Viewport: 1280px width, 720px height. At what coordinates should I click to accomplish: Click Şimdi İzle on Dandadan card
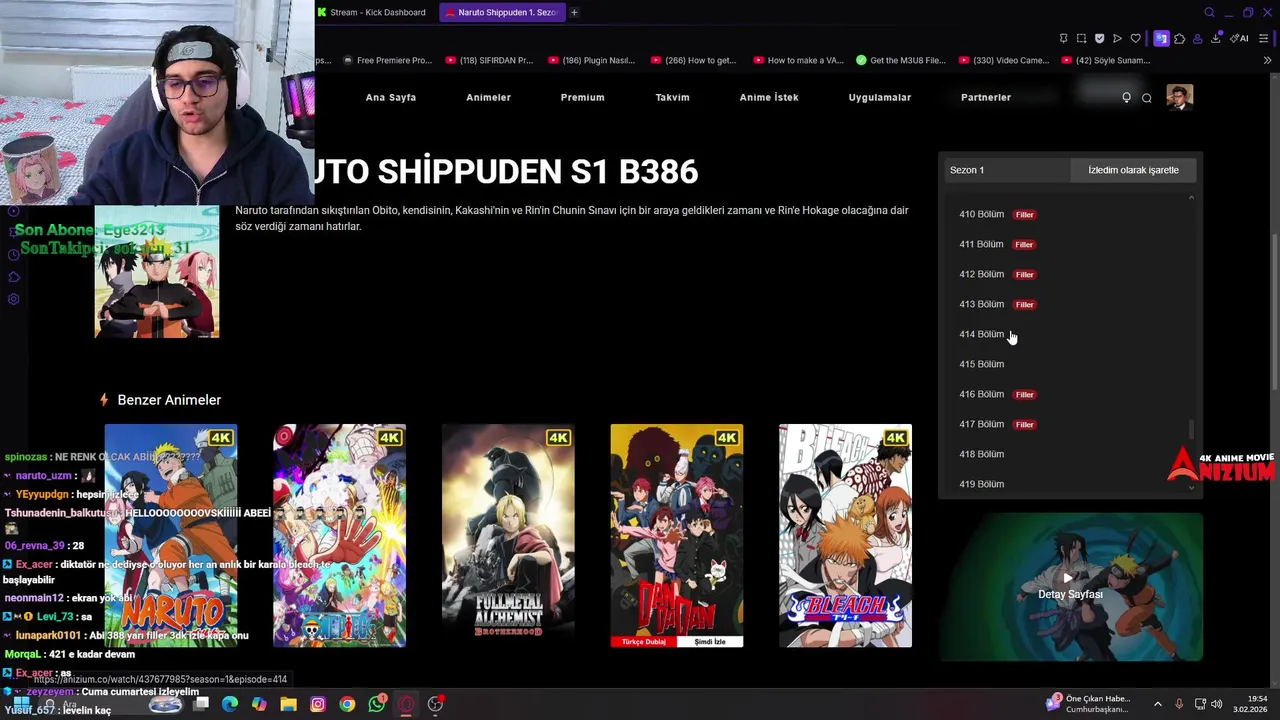tap(710, 642)
